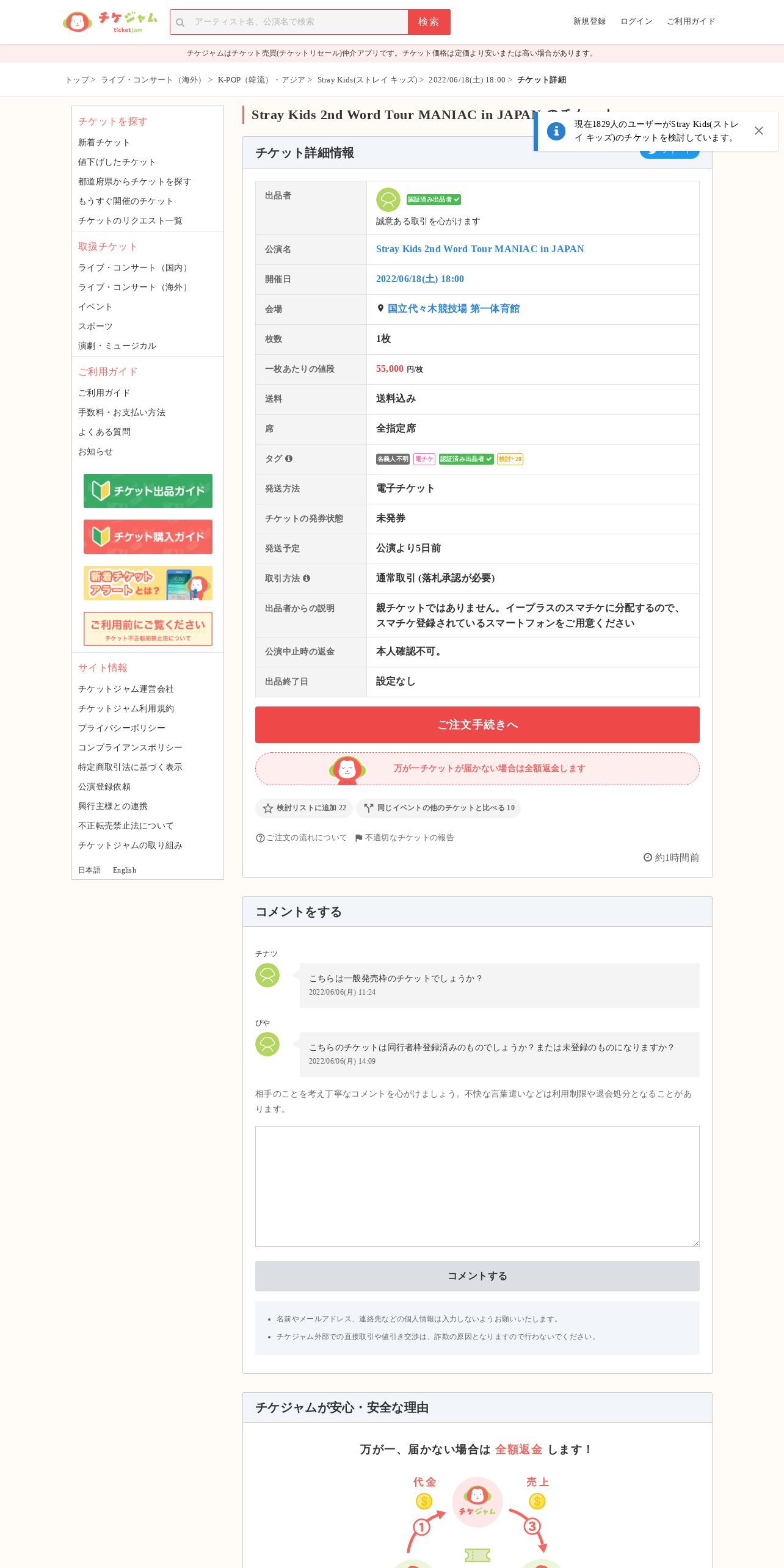Screen dimensions: 784x1568
Task: Click the blue info icon in notification
Action: (x=556, y=131)
